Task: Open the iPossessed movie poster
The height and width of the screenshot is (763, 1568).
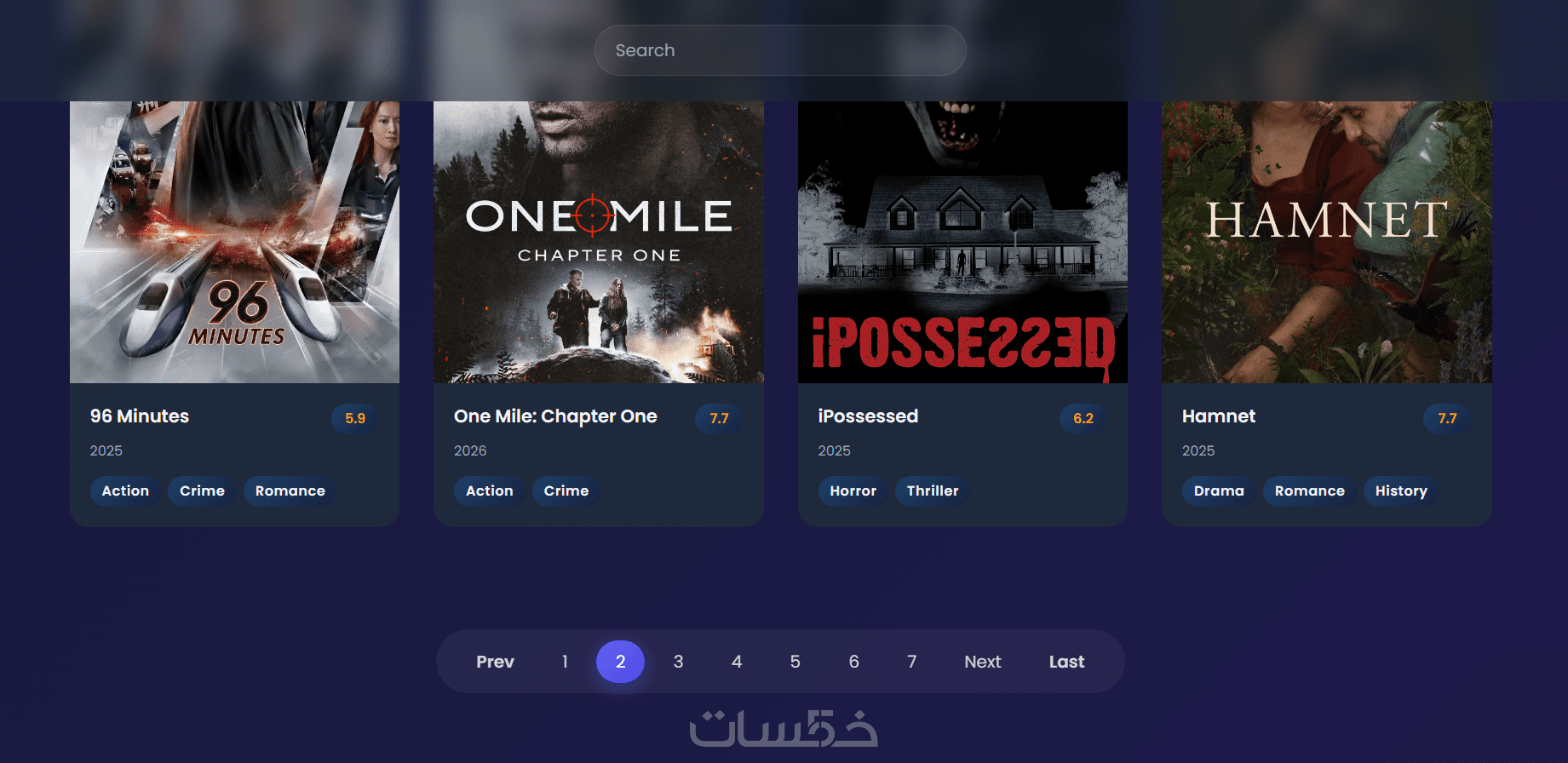Action: tap(962, 242)
